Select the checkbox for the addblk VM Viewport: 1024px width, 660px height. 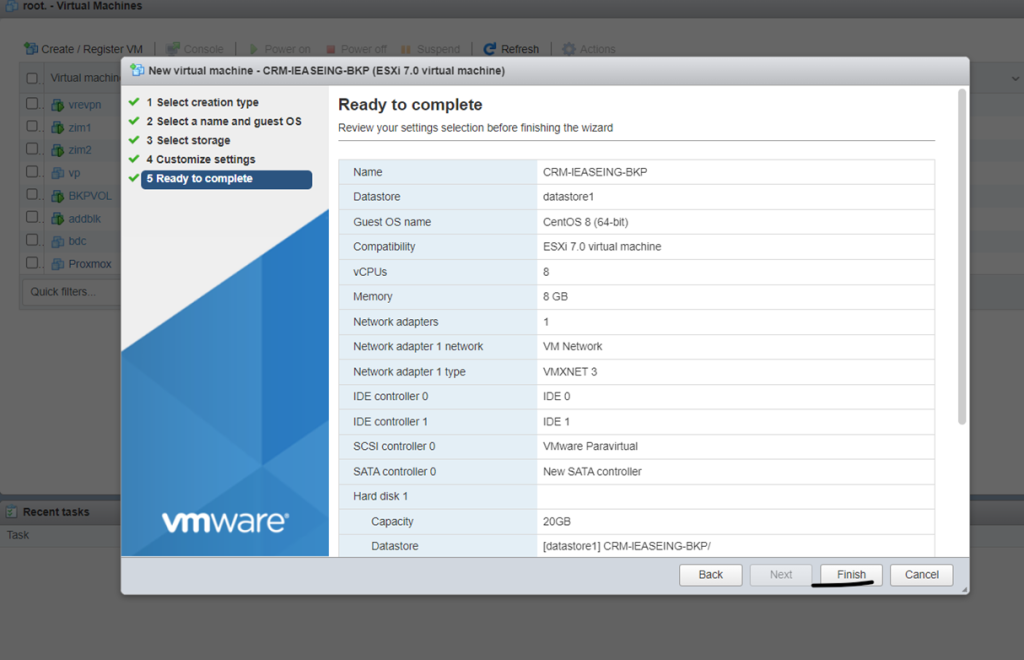[32, 218]
